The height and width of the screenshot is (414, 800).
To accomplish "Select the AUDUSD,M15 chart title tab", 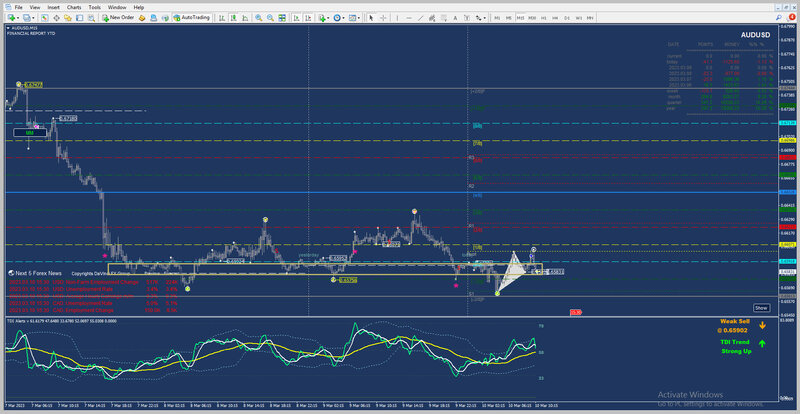I will 25,27.
